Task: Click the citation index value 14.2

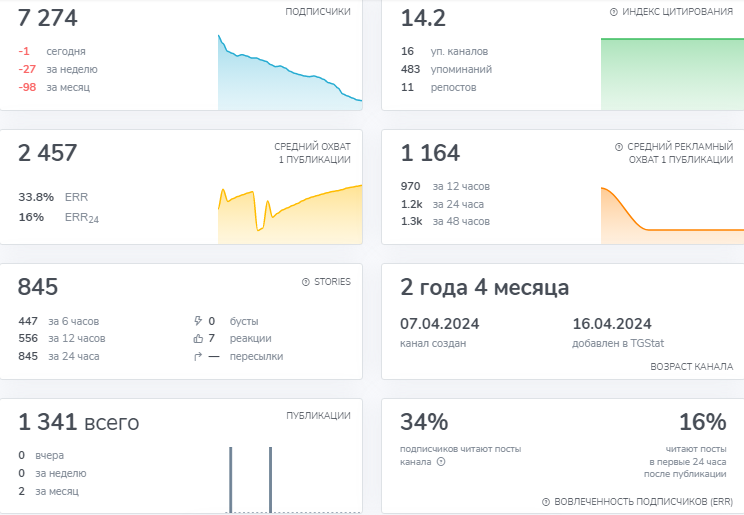Action: tap(423, 18)
